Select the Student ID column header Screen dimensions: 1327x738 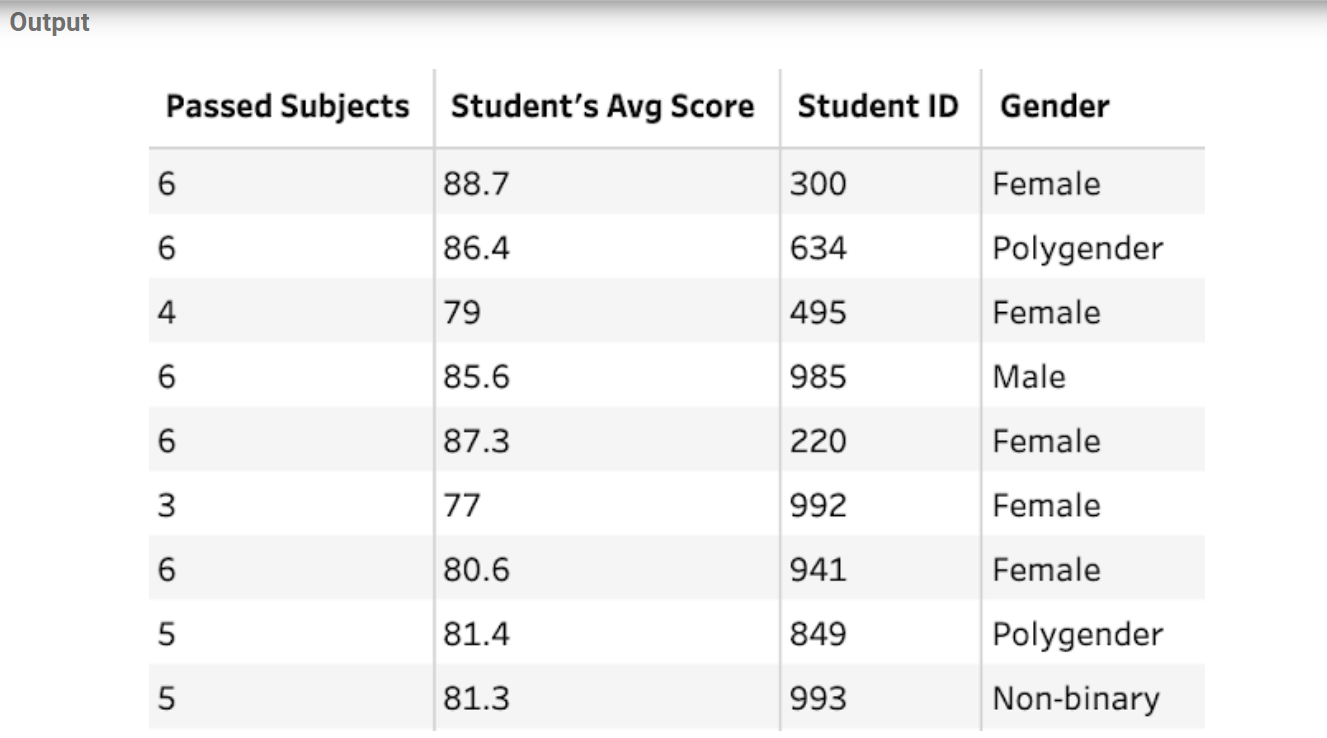click(x=877, y=107)
